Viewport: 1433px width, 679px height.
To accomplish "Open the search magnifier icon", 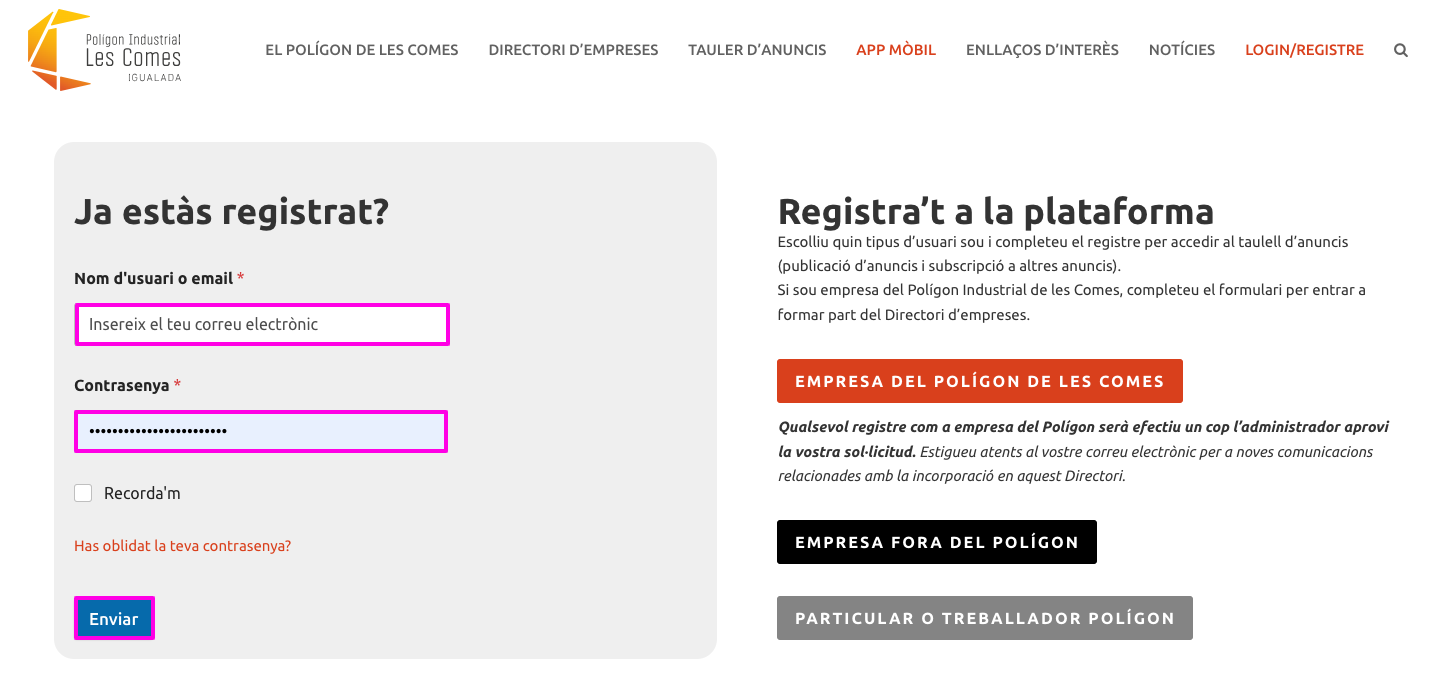I will point(1401,50).
